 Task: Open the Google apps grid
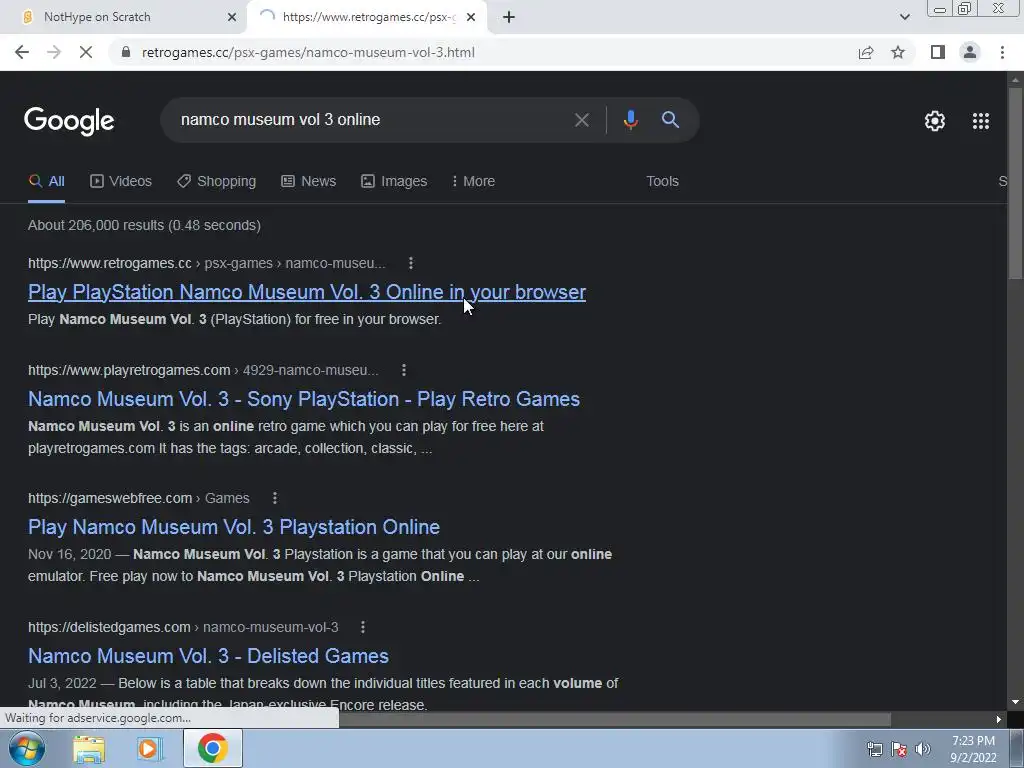980,121
